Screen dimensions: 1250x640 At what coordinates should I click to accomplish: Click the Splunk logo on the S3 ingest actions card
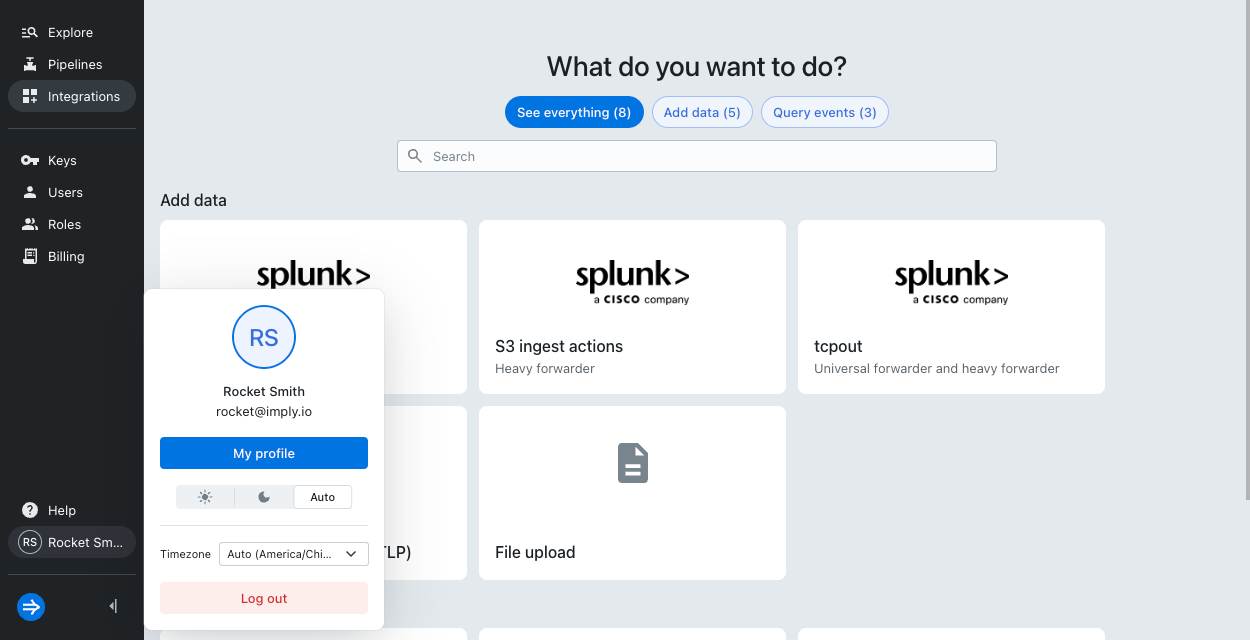(x=632, y=283)
